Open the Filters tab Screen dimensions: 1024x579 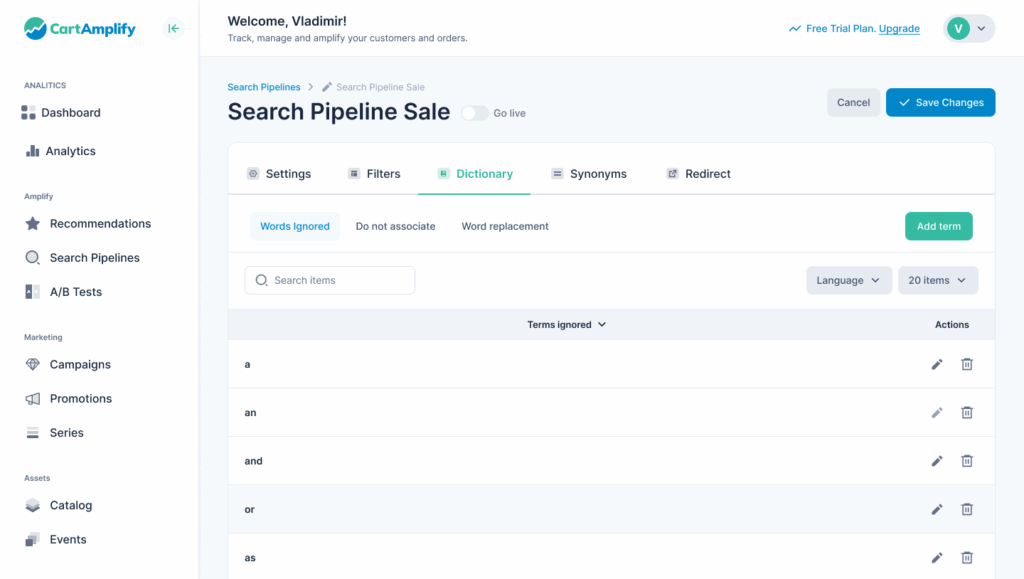[374, 174]
